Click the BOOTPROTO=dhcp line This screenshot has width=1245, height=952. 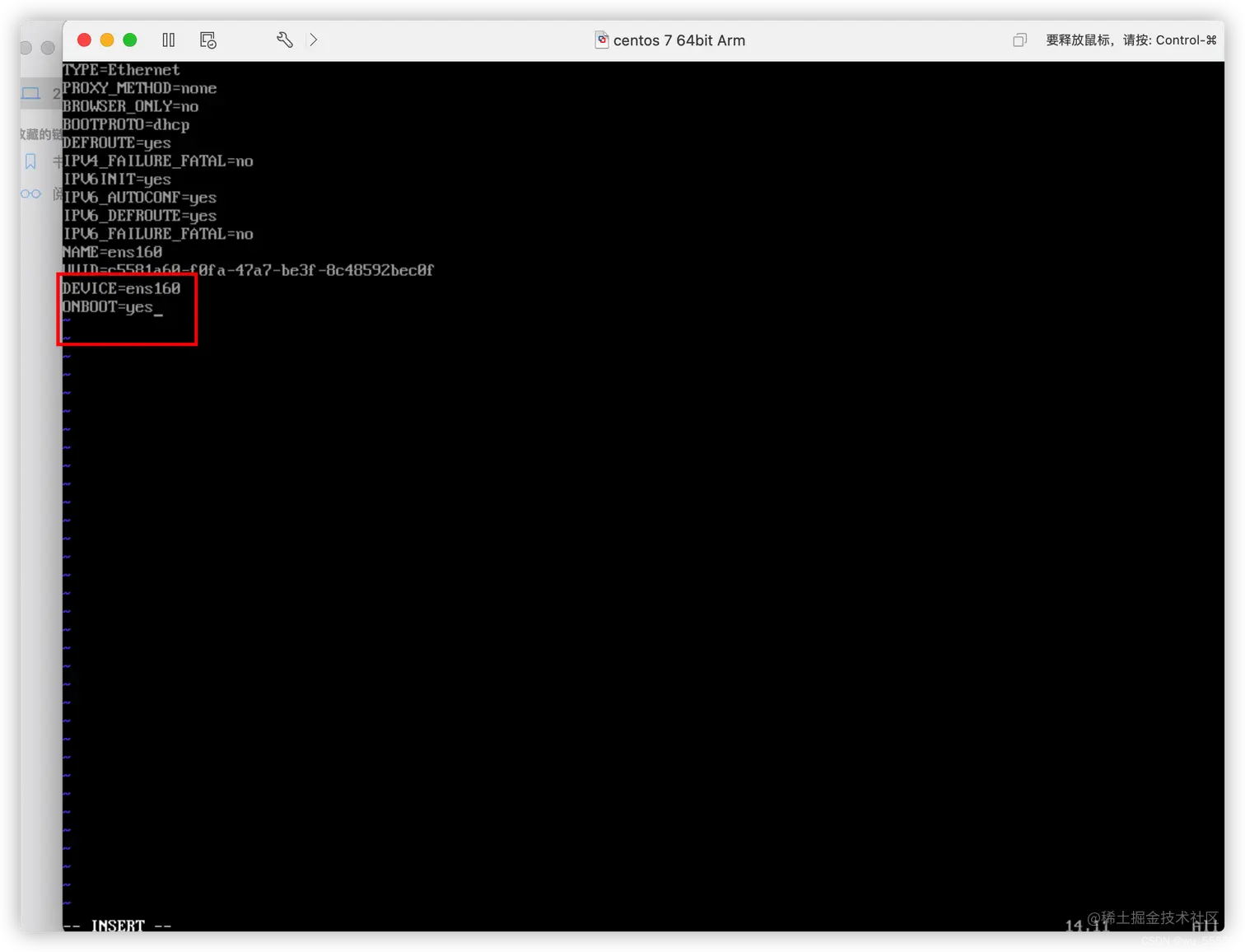pos(126,124)
